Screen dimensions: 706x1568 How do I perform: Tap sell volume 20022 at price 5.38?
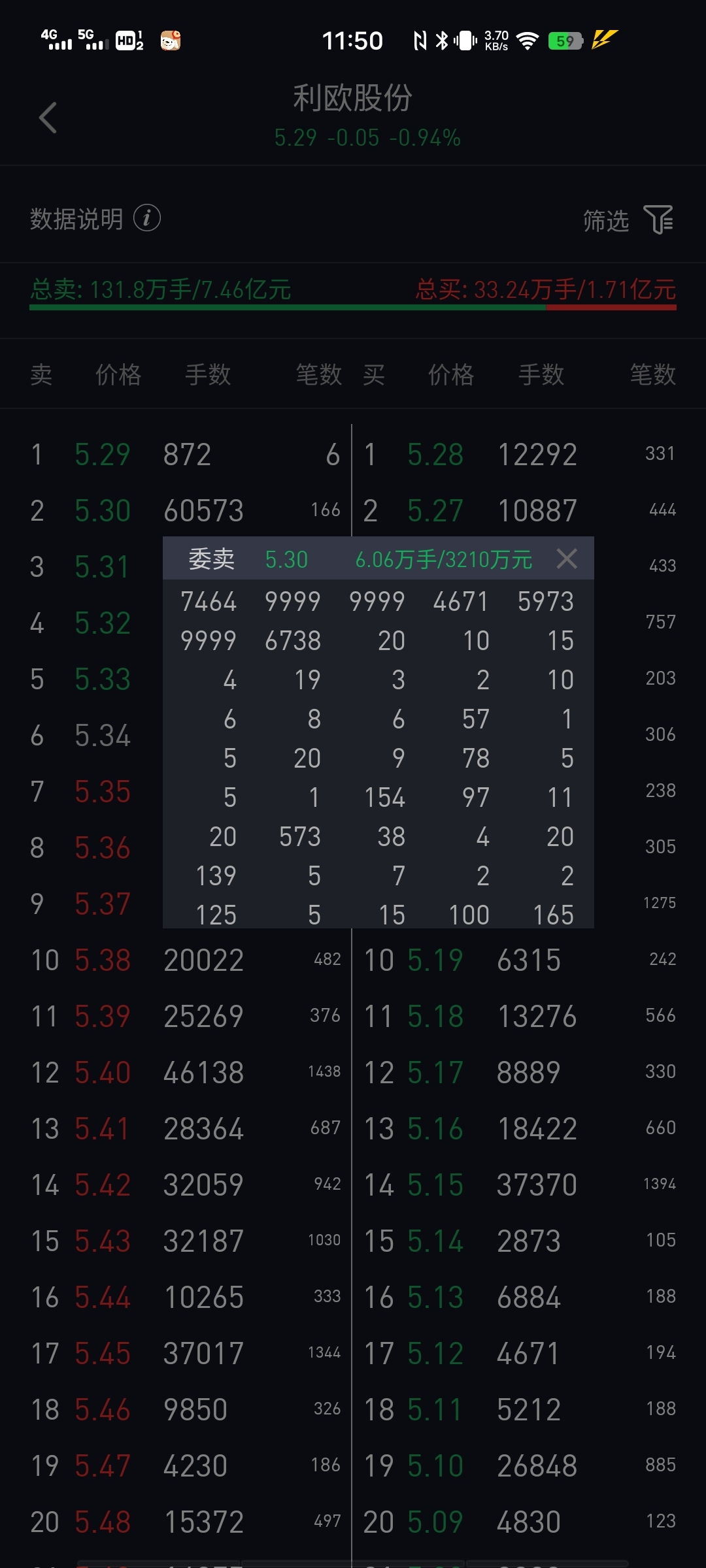pos(203,960)
